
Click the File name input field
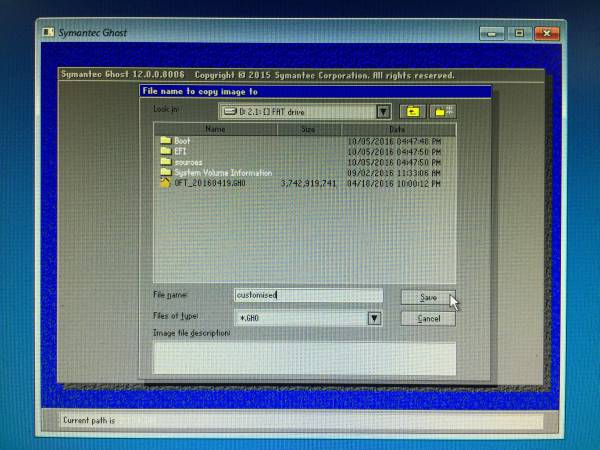(x=308, y=295)
